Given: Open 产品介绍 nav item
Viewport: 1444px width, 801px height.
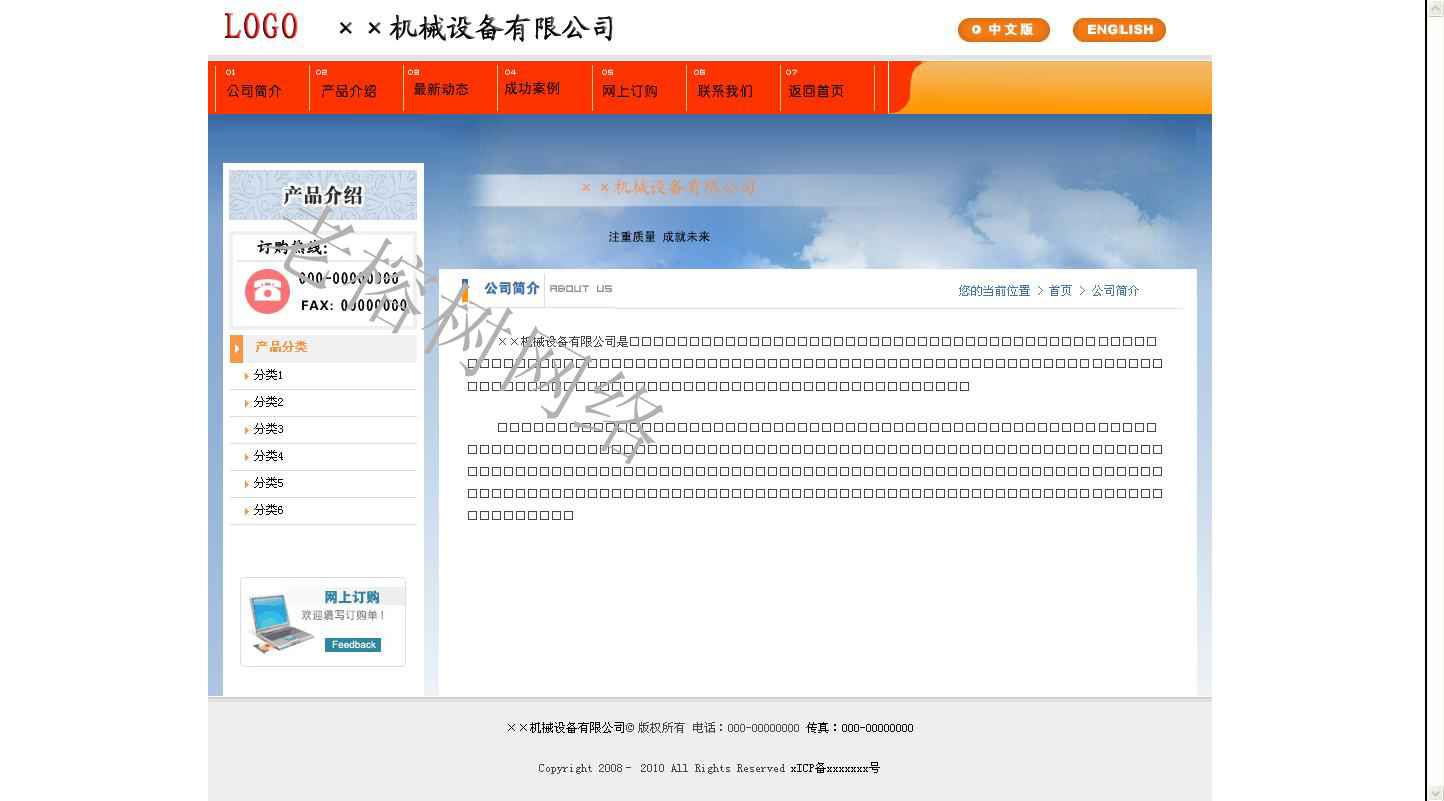Looking at the screenshot, I should [348, 91].
